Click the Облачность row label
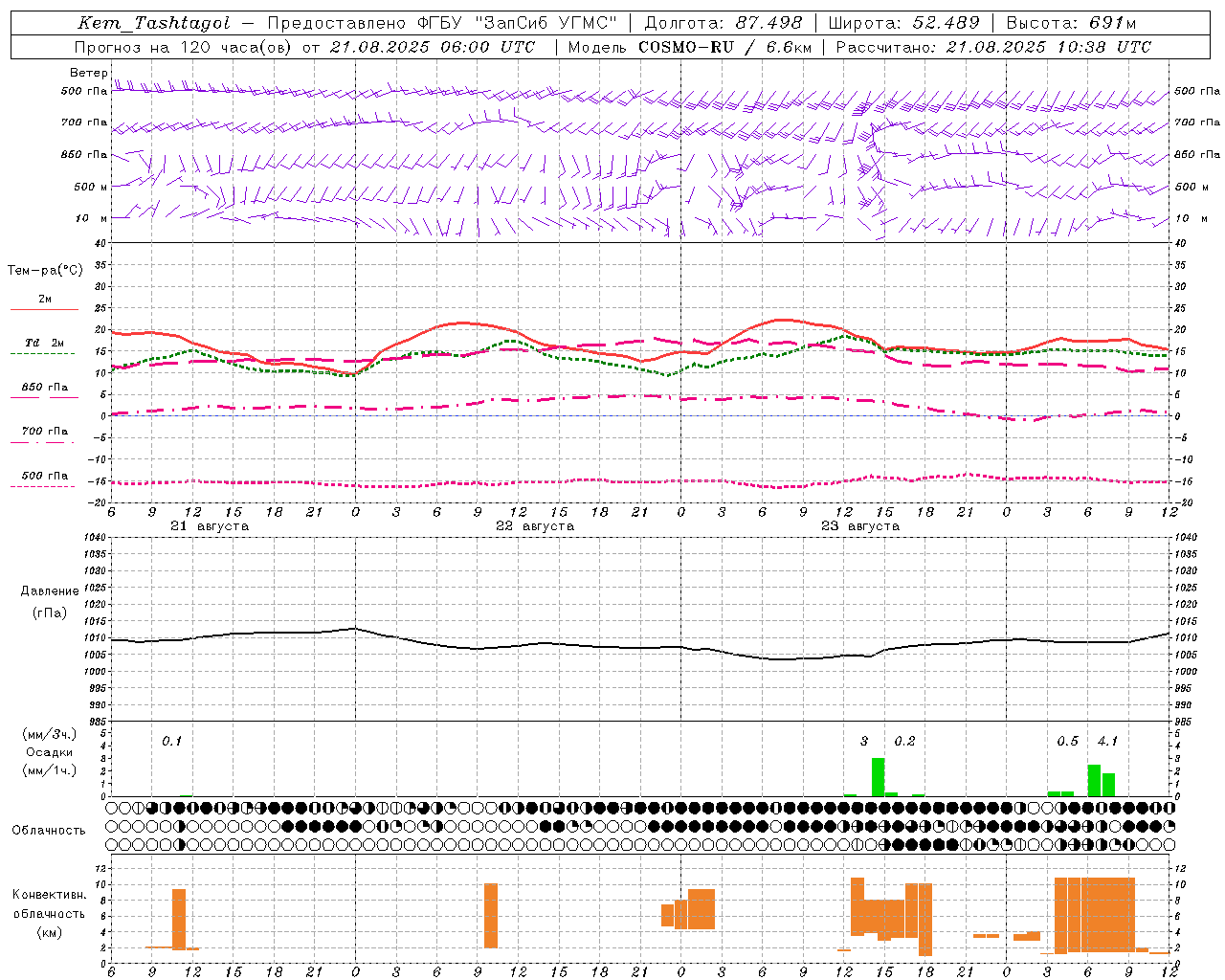1225x980 pixels. coord(49,830)
